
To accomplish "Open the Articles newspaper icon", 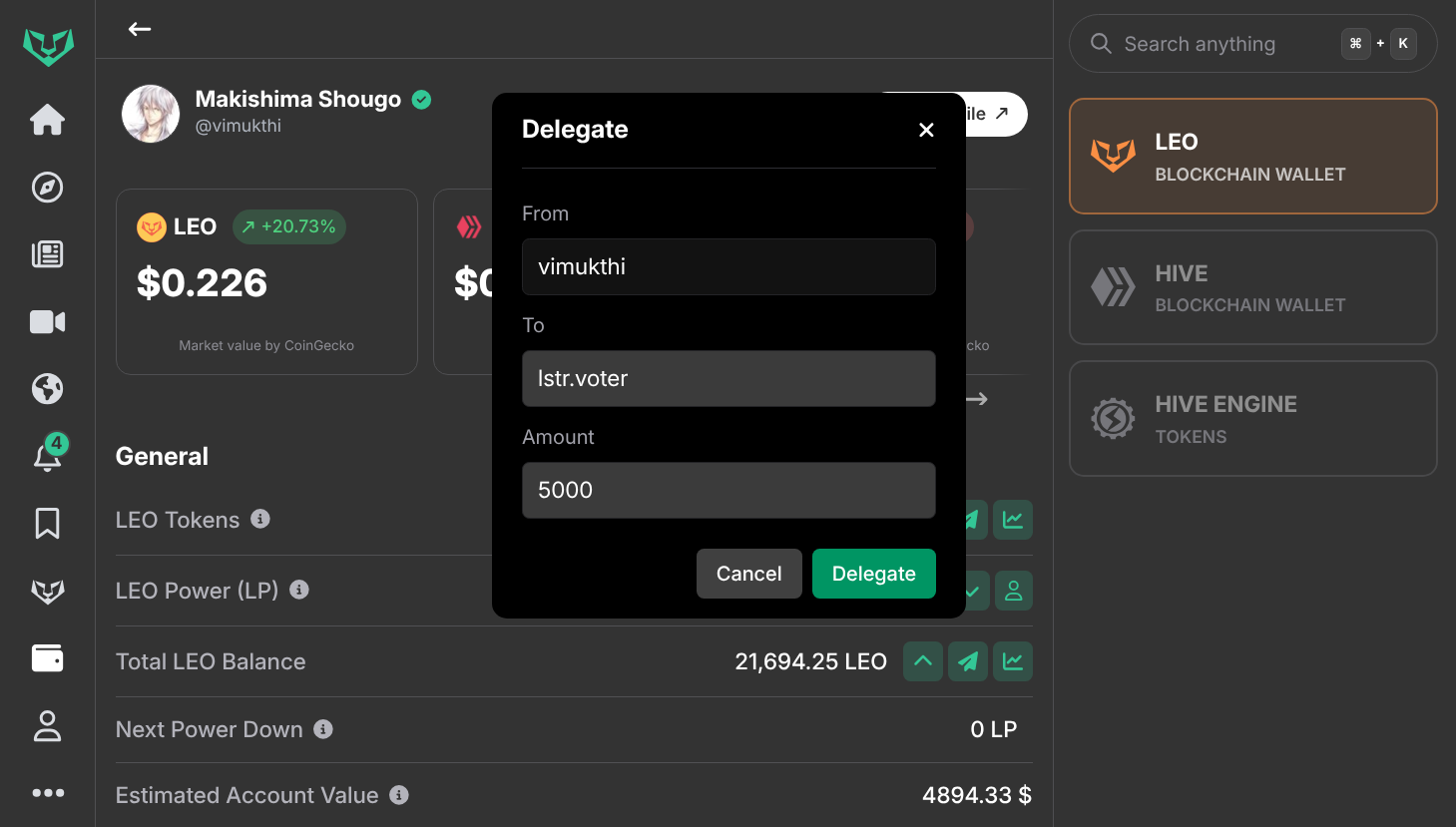I will tap(48, 254).
